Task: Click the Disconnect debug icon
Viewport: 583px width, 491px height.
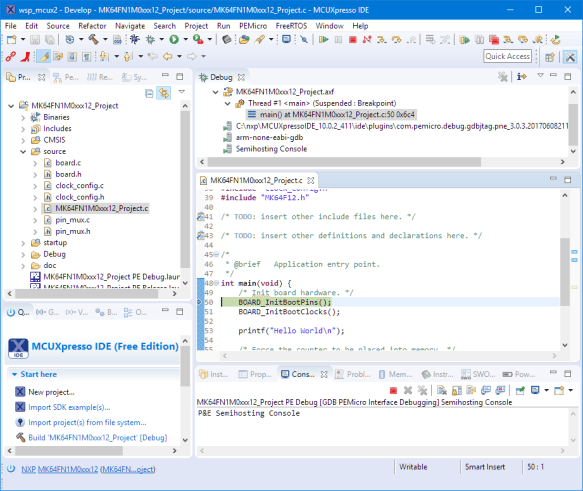Action: coord(367,39)
